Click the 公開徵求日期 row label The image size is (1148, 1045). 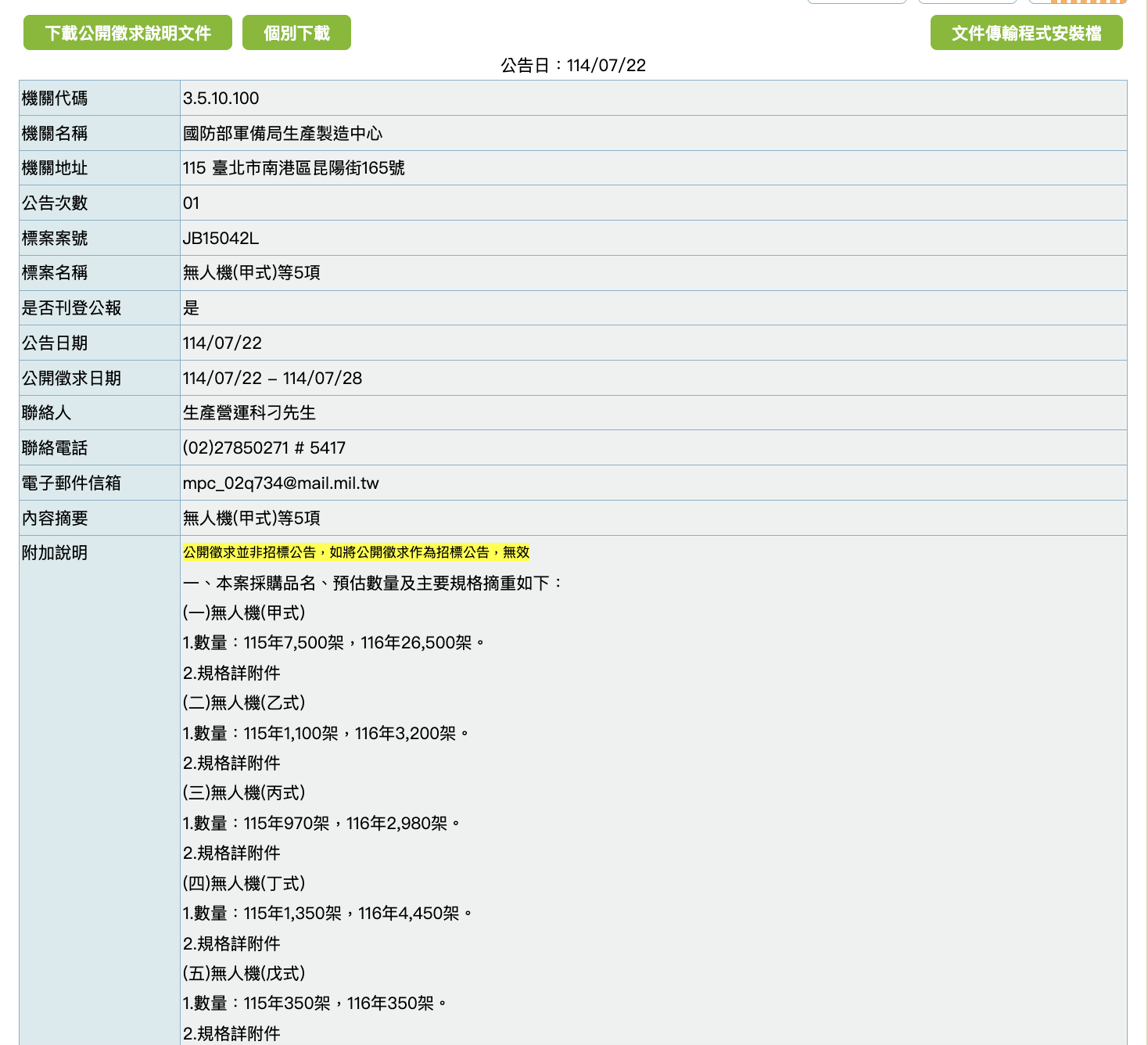pyautogui.click(x=71, y=379)
